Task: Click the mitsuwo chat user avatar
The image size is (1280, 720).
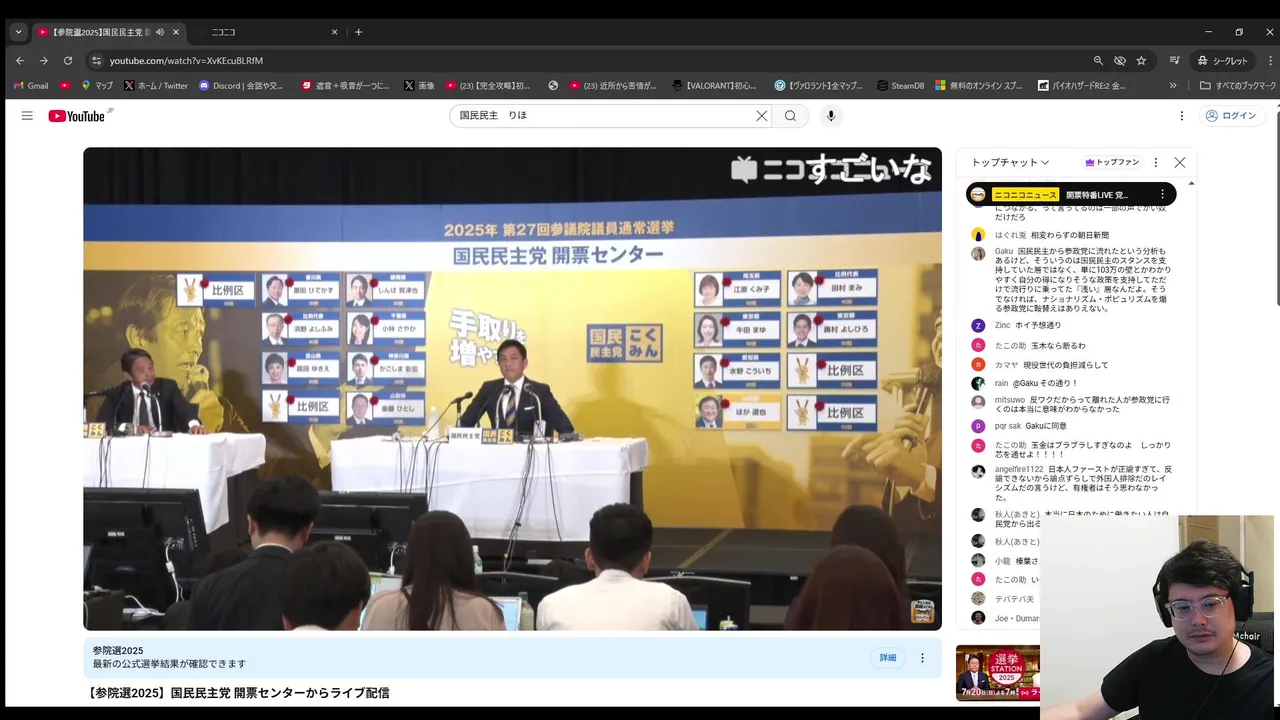Action: [978, 401]
